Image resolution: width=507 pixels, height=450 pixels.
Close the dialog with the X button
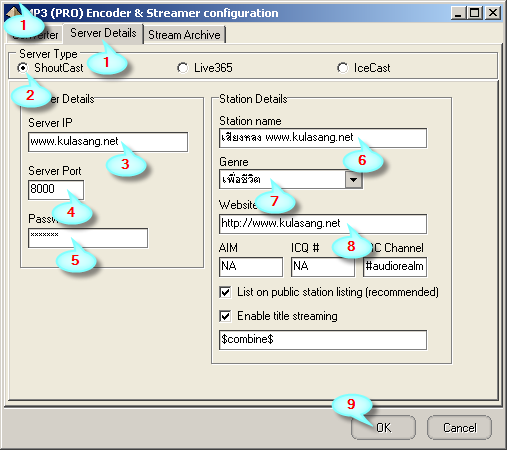coord(493,13)
